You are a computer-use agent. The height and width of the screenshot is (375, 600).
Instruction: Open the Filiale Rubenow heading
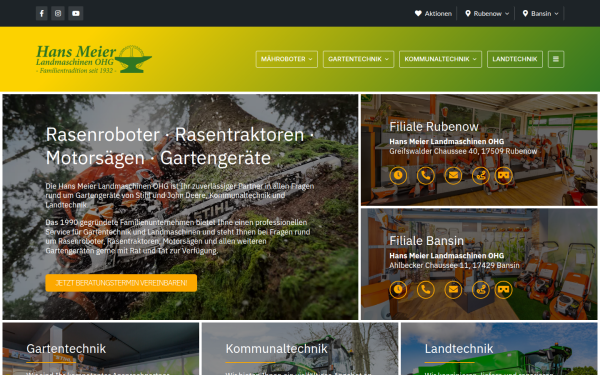click(434, 127)
